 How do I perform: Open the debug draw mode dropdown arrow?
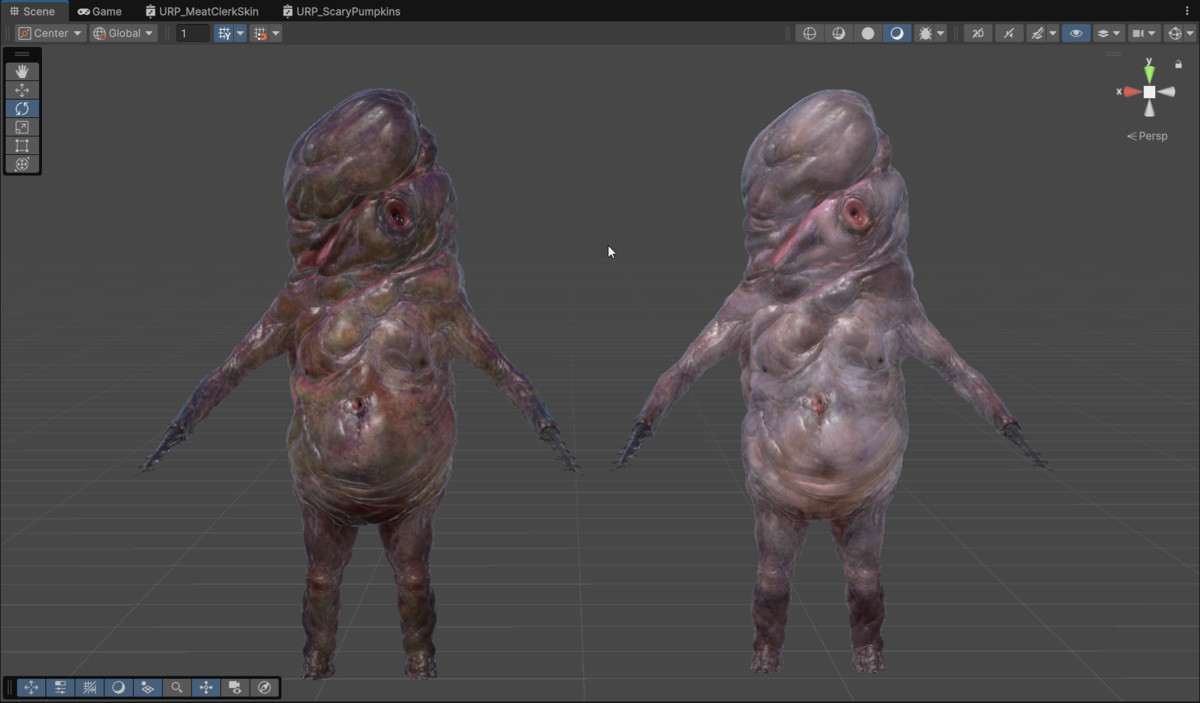(941, 33)
